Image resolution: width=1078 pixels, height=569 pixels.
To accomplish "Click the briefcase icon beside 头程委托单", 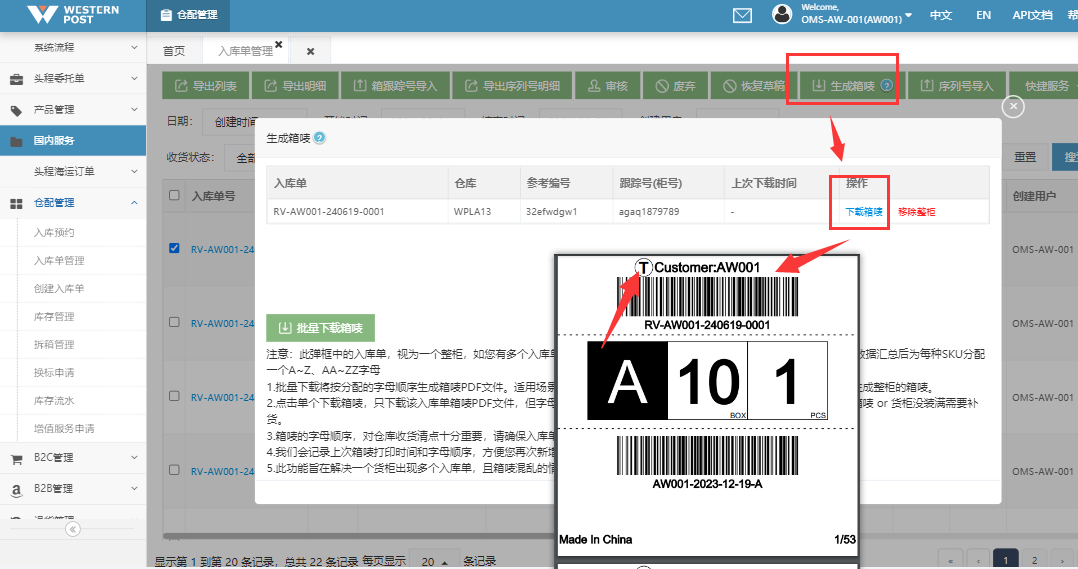I will (16, 79).
